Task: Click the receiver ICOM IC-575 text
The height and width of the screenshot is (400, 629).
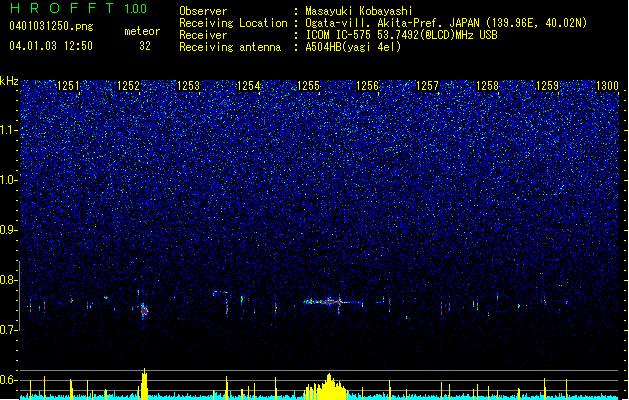Action: pyautogui.click(x=401, y=35)
